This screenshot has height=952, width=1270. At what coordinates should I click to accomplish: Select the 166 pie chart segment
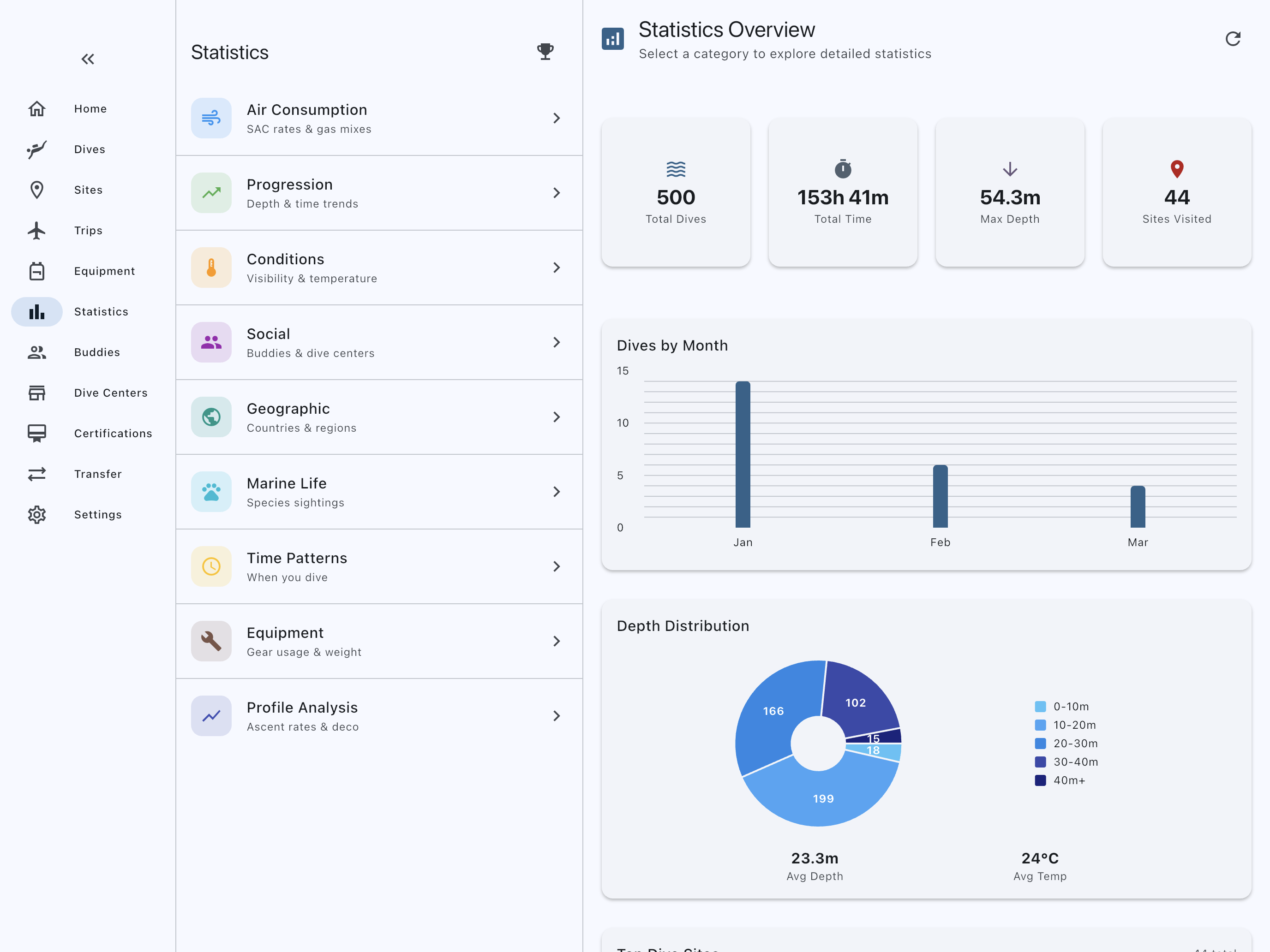pyautogui.click(x=773, y=711)
